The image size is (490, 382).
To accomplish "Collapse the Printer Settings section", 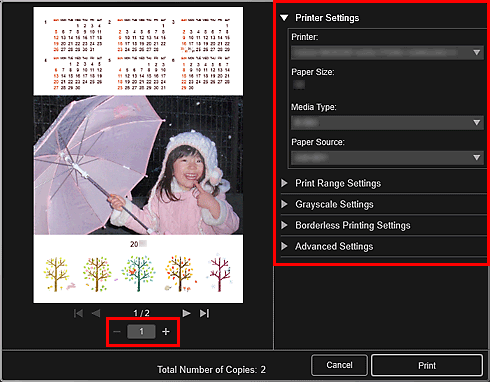I will tap(284, 18).
